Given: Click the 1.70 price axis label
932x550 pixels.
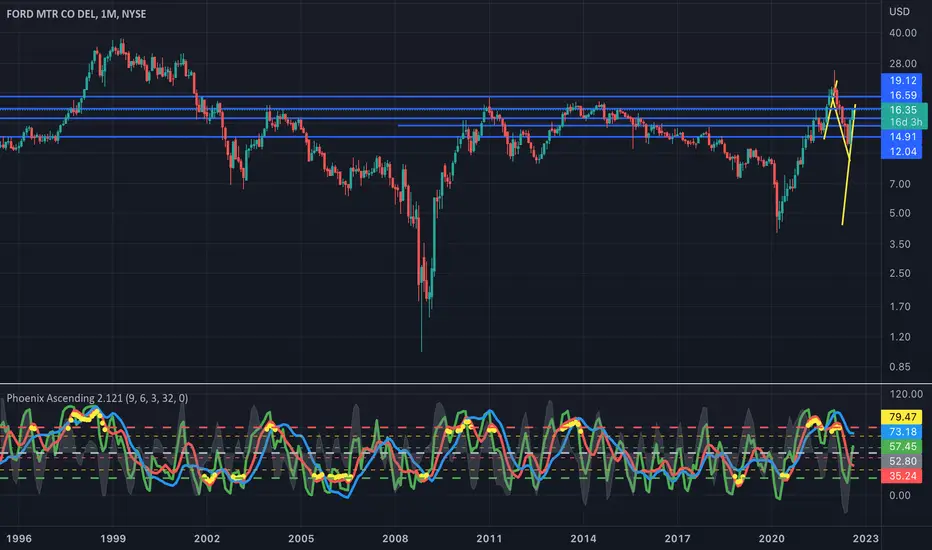Looking at the screenshot, I should (900, 307).
